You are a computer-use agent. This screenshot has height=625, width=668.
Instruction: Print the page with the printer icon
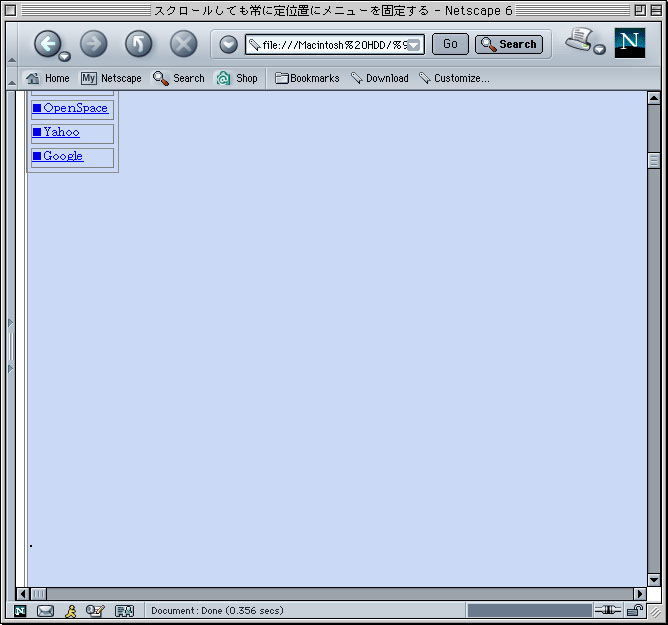click(579, 40)
